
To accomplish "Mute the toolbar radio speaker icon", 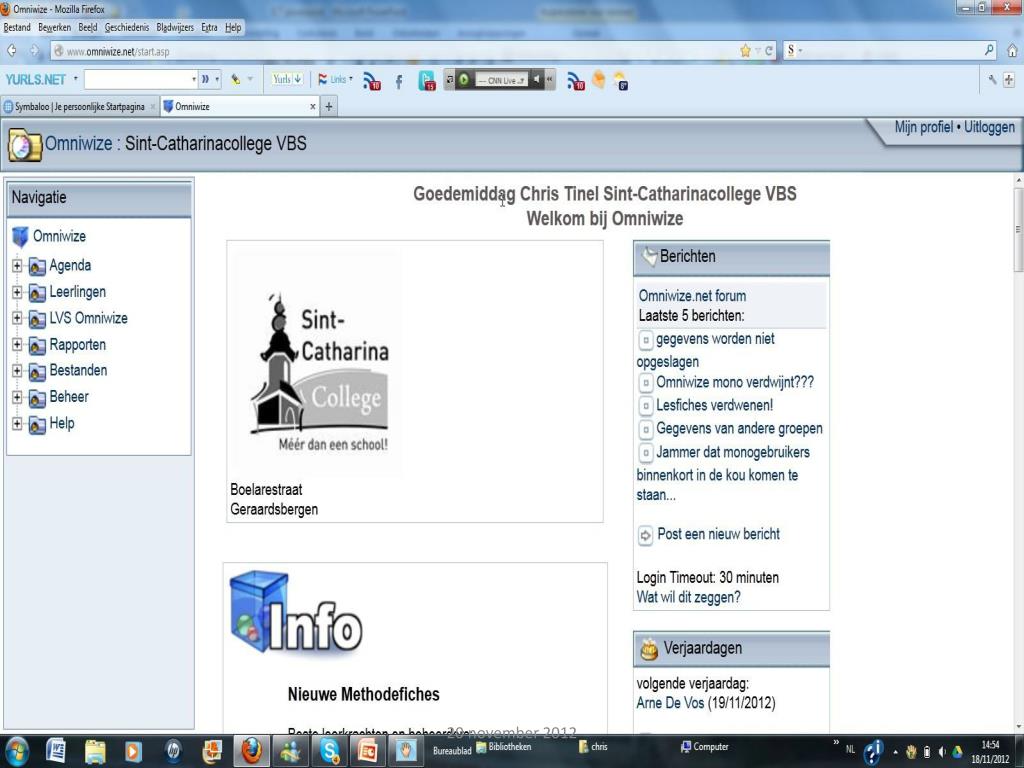I will (536, 80).
